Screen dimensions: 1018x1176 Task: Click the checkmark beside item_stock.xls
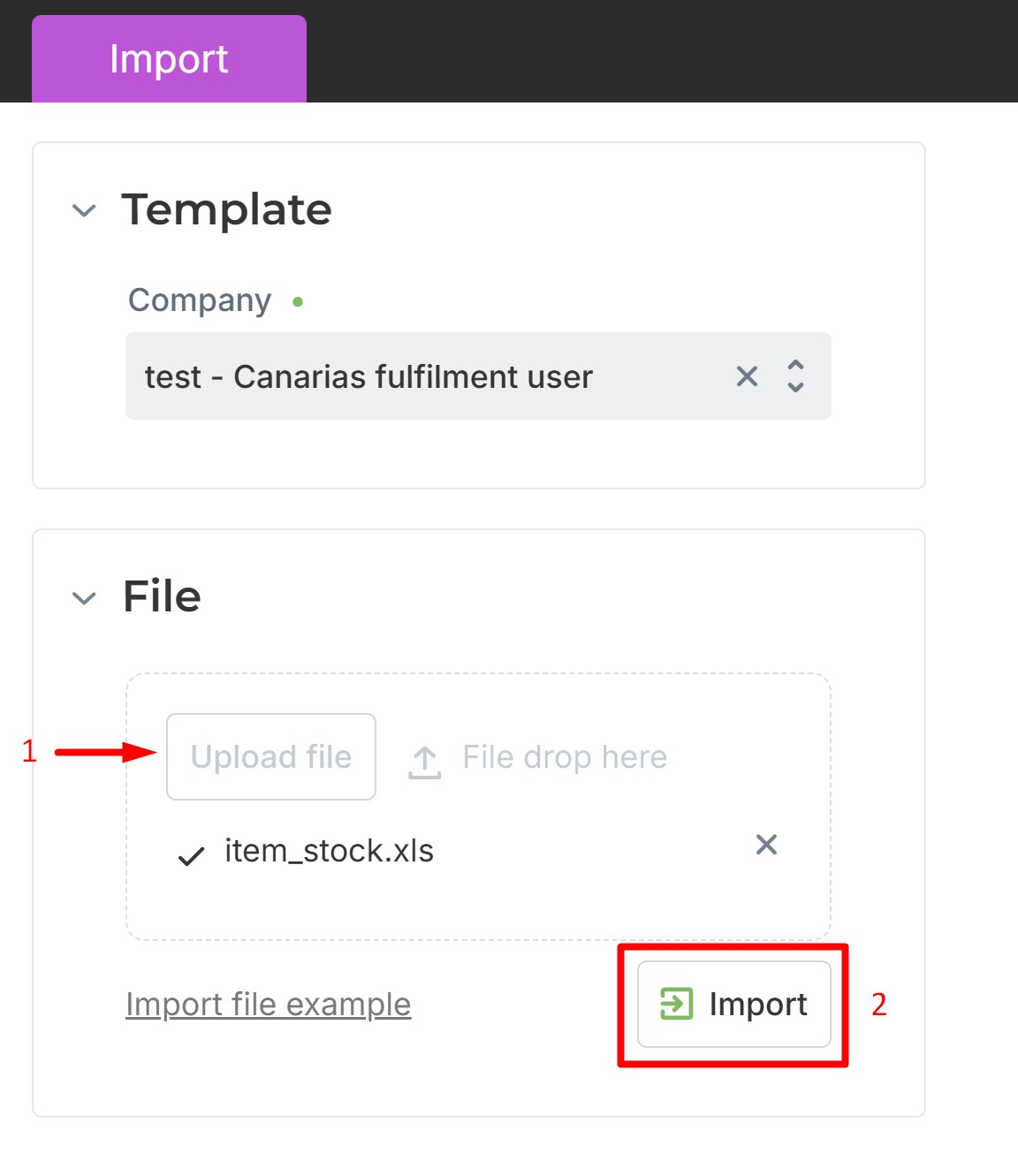(x=192, y=855)
